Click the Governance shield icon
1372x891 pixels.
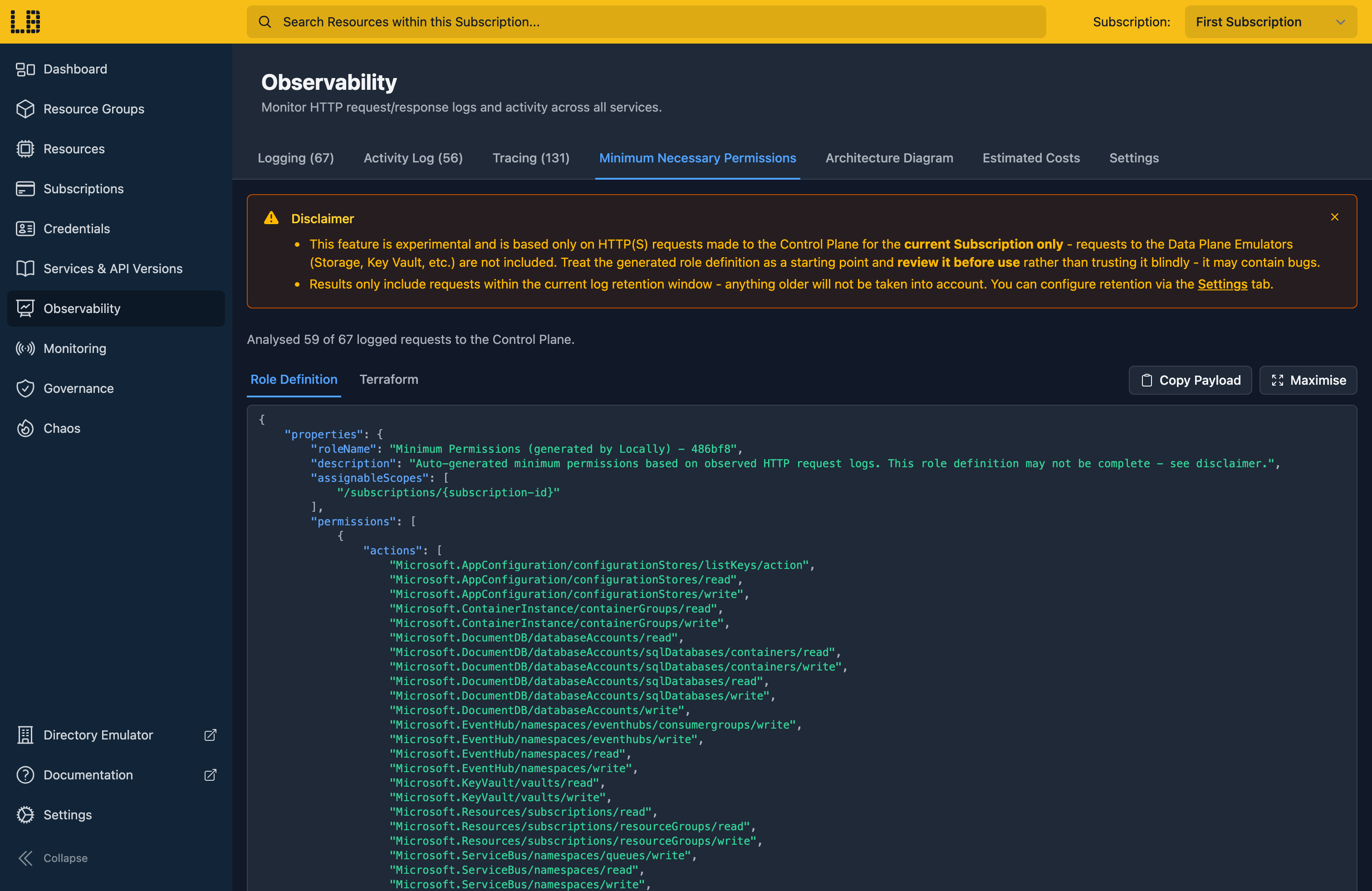25,388
